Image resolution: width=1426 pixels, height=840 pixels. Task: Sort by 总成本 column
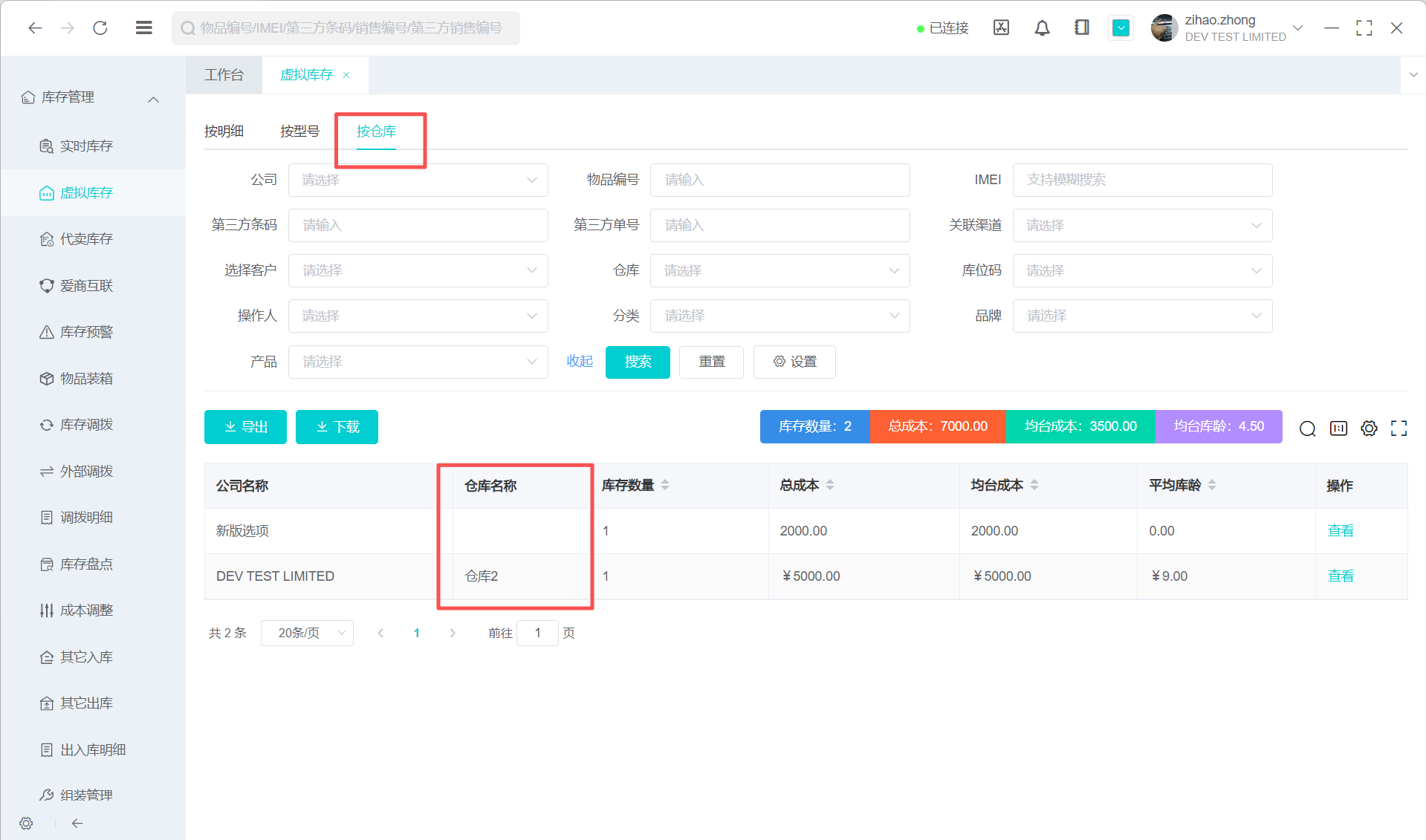830,485
